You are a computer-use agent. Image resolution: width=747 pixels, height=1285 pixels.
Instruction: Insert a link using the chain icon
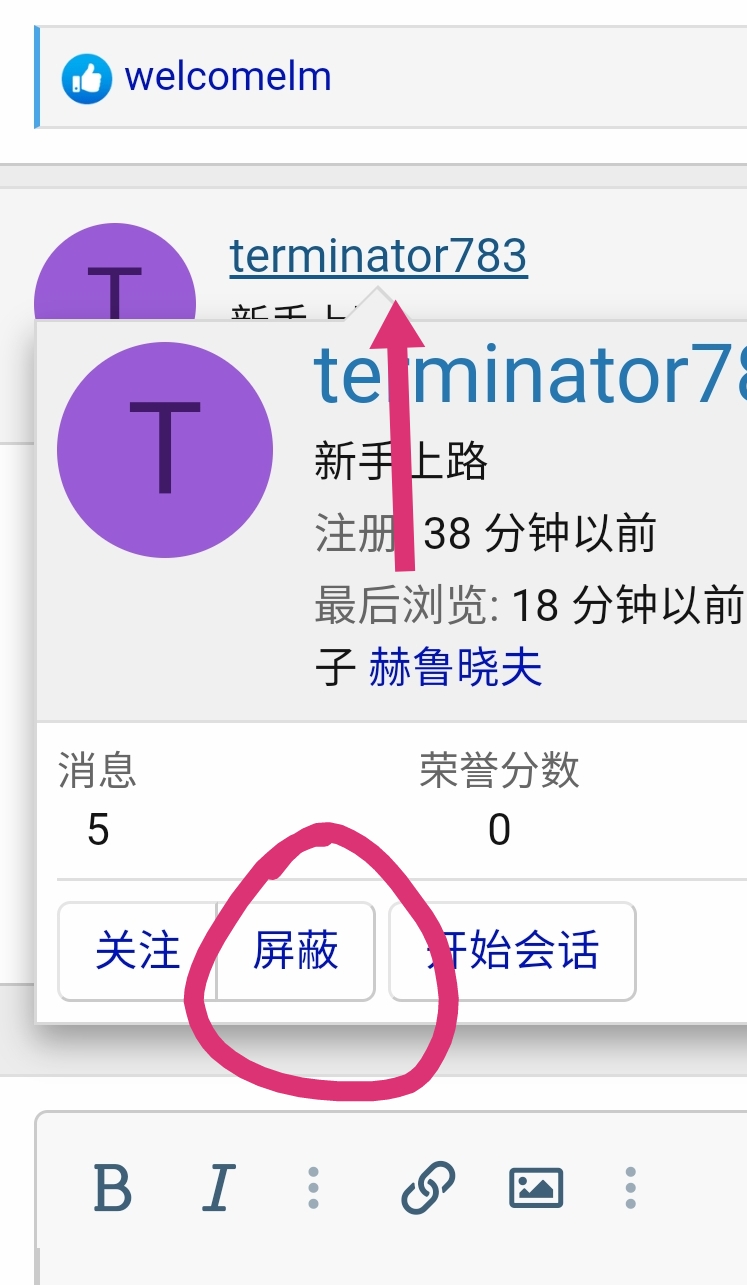coord(428,1188)
